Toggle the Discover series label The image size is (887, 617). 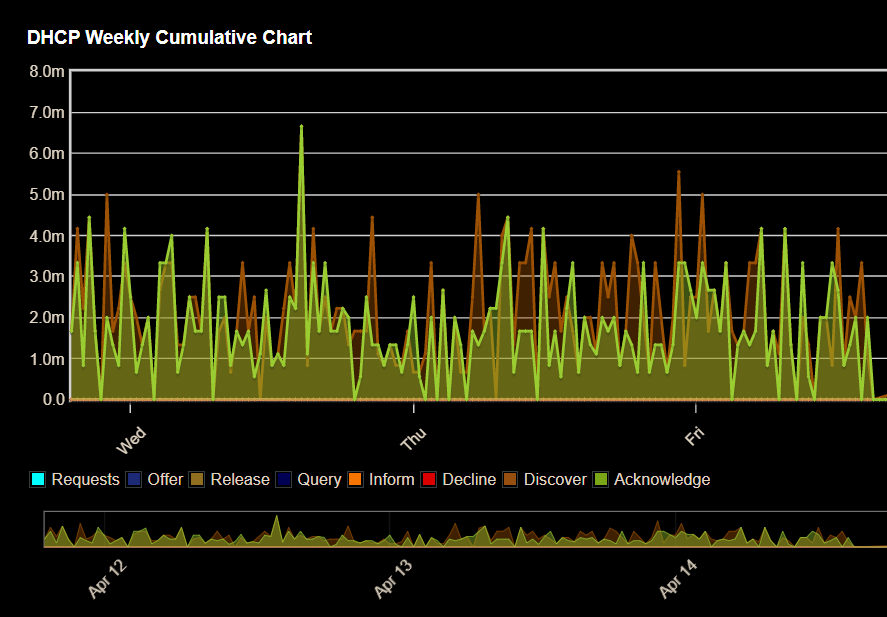555,480
